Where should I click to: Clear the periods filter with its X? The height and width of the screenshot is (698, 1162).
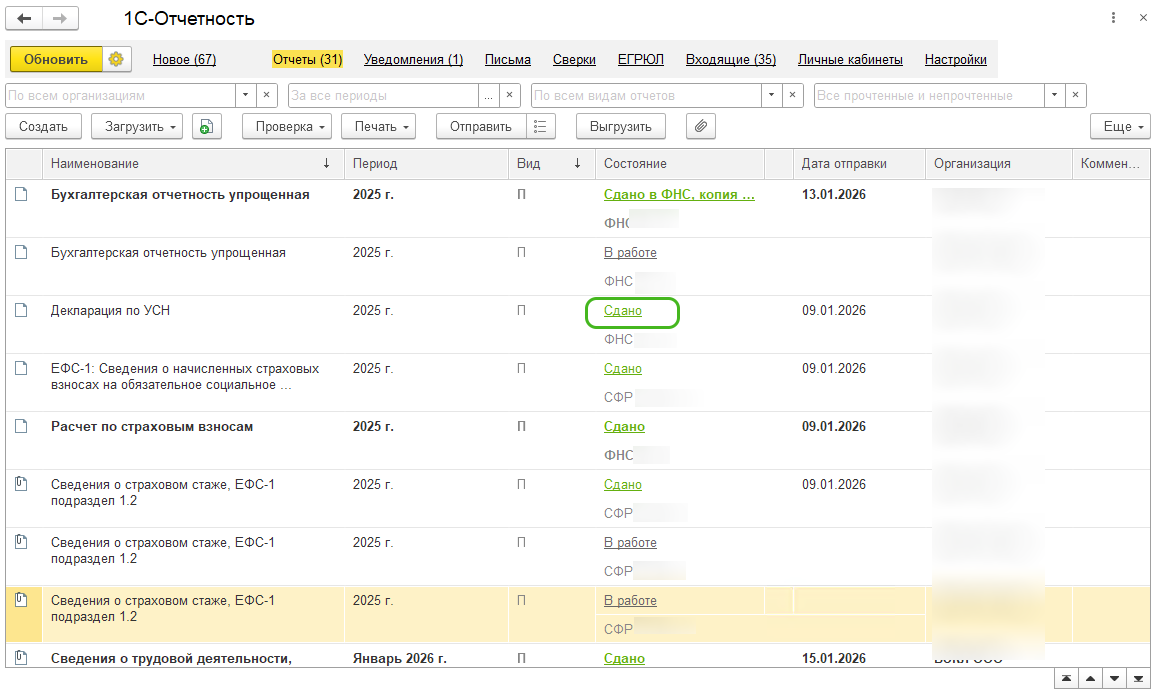(510, 96)
